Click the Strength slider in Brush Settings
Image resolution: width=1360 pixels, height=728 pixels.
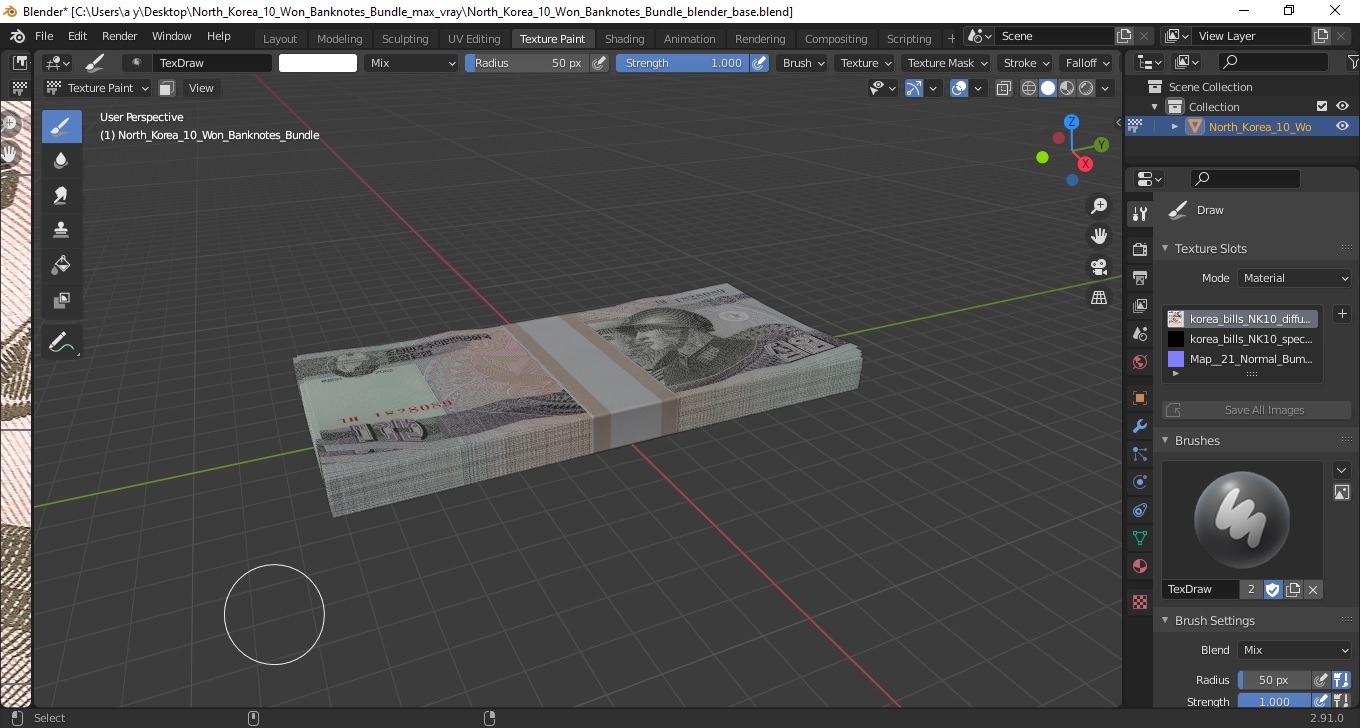point(1273,702)
